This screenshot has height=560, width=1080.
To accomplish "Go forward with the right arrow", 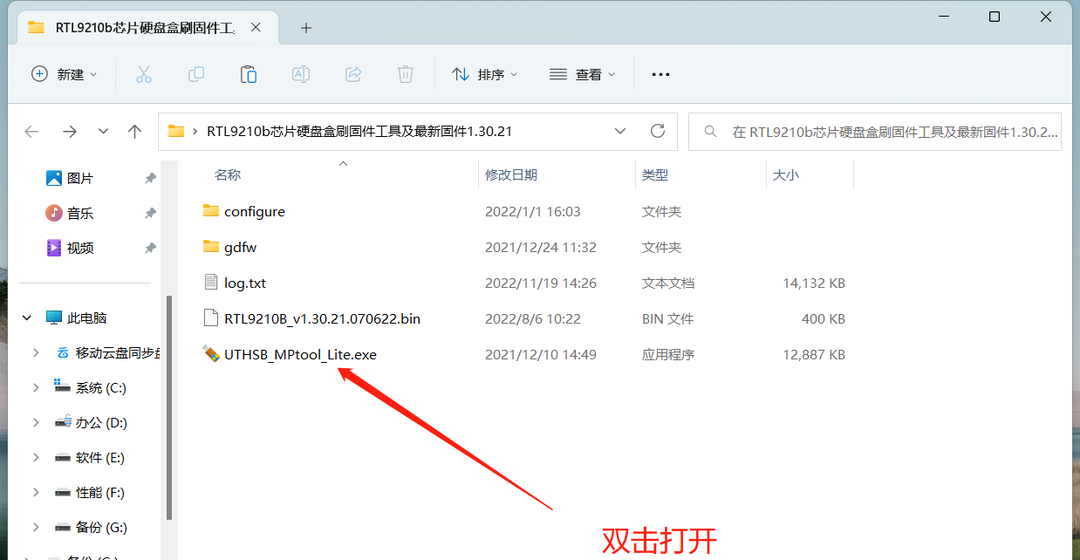I will coord(70,131).
